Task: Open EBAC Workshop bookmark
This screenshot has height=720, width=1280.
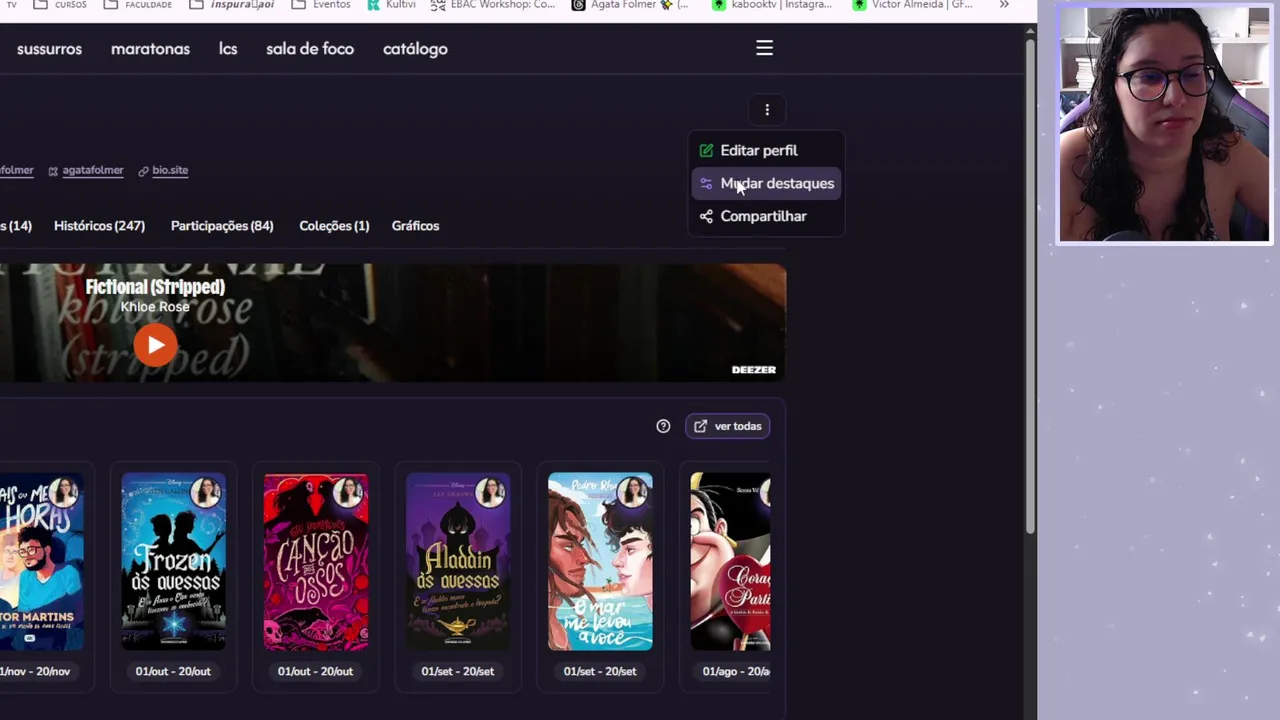Action: coord(493,5)
